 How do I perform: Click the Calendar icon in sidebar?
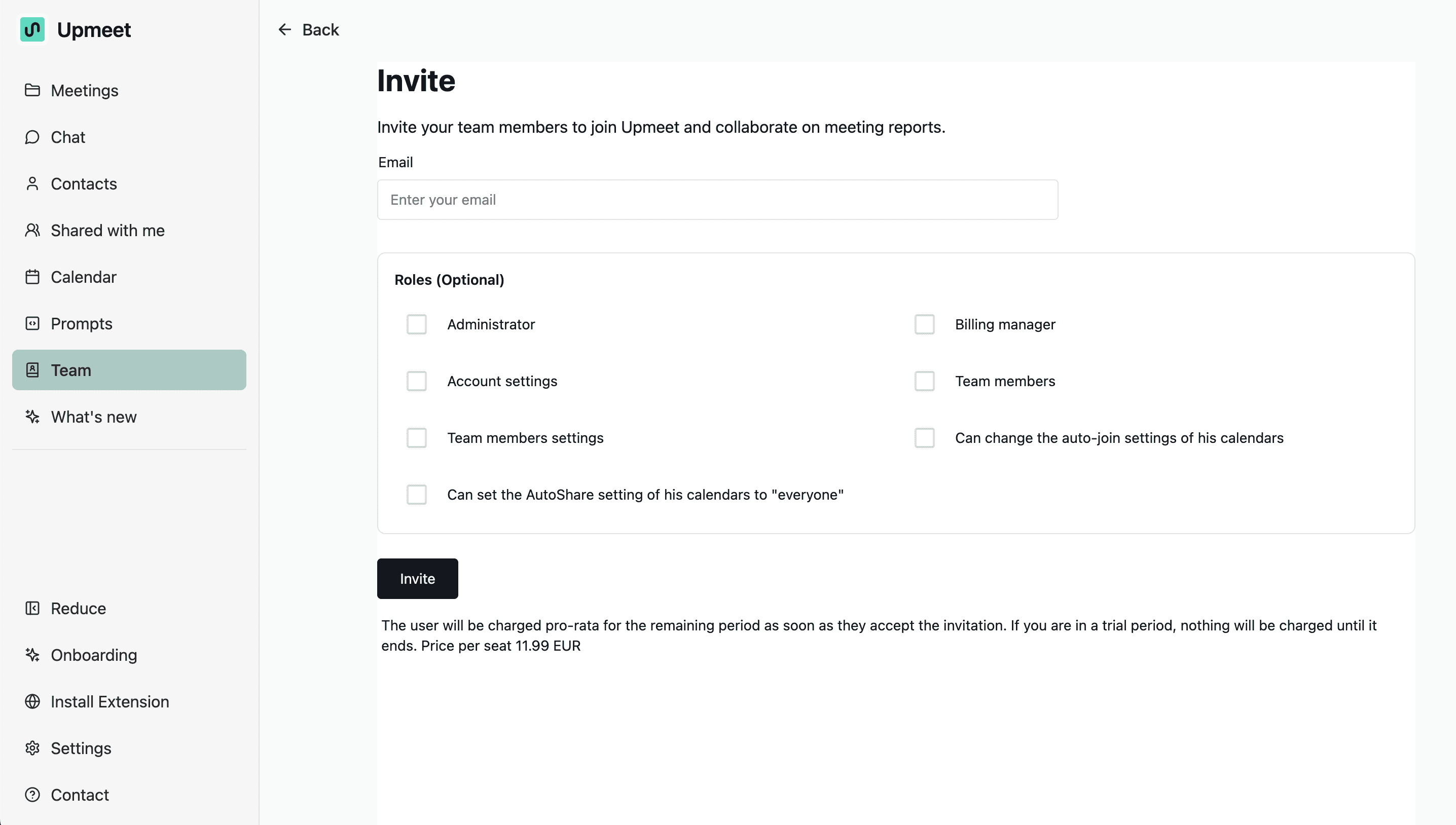coord(32,277)
